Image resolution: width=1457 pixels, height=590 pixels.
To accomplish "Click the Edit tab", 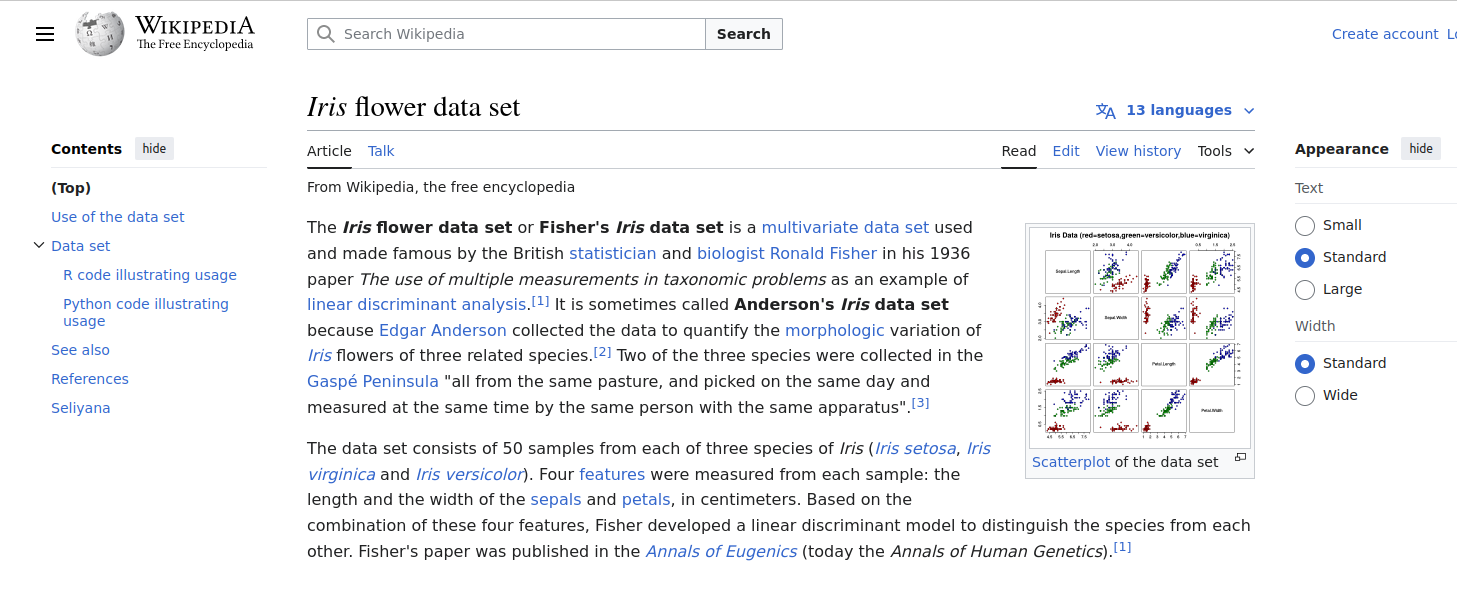I will pos(1066,151).
